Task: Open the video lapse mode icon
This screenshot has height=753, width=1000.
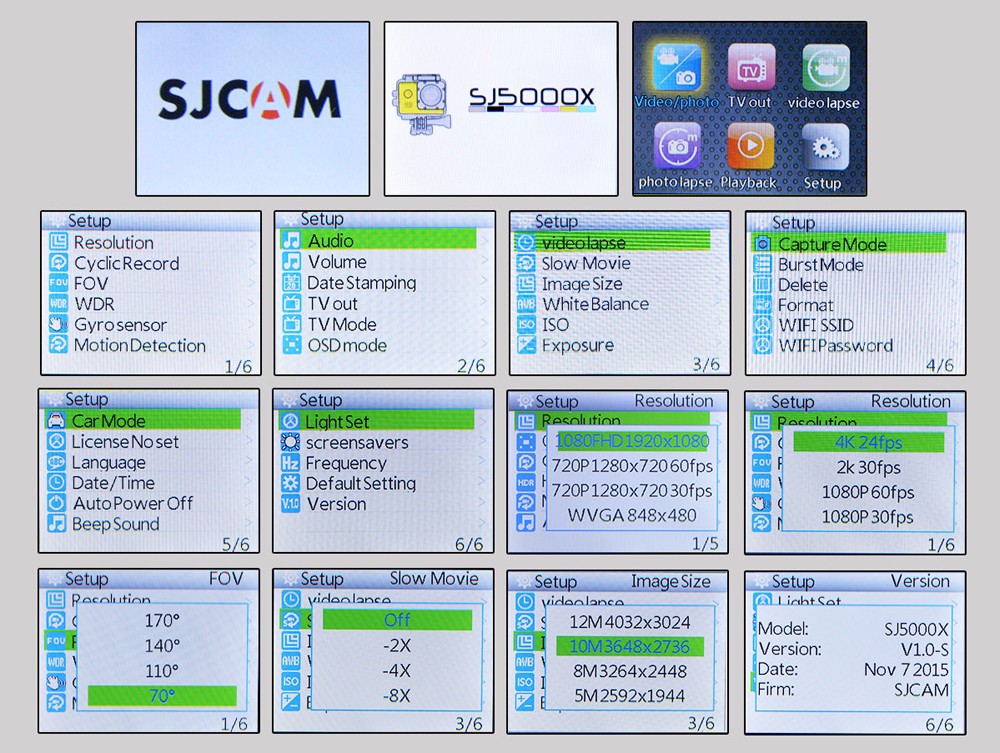Action: coord(824,70)
